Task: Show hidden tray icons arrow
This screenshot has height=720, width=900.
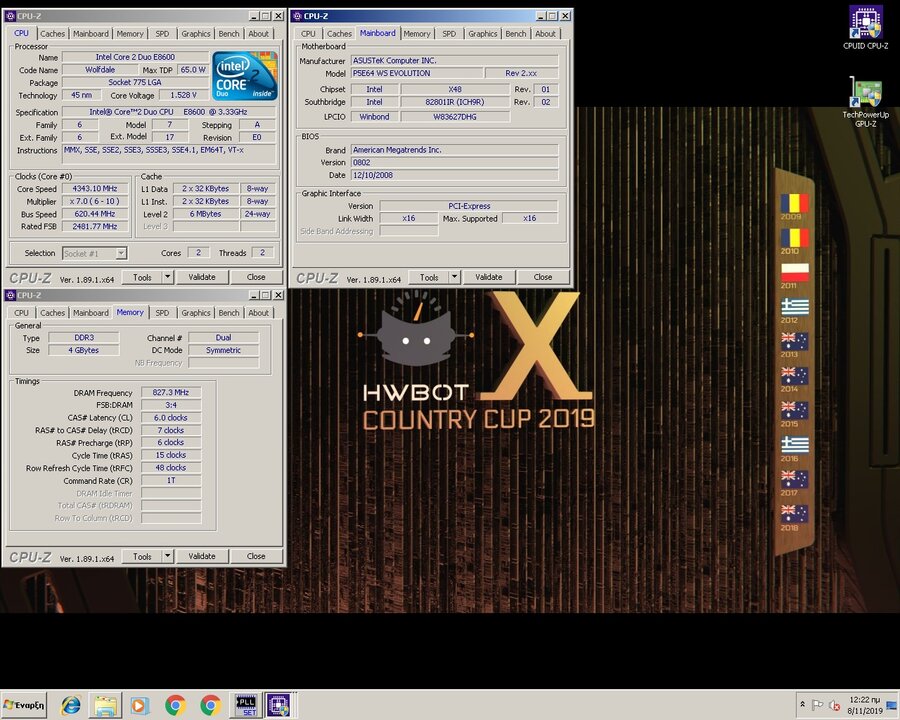Action: pos(802,704)
